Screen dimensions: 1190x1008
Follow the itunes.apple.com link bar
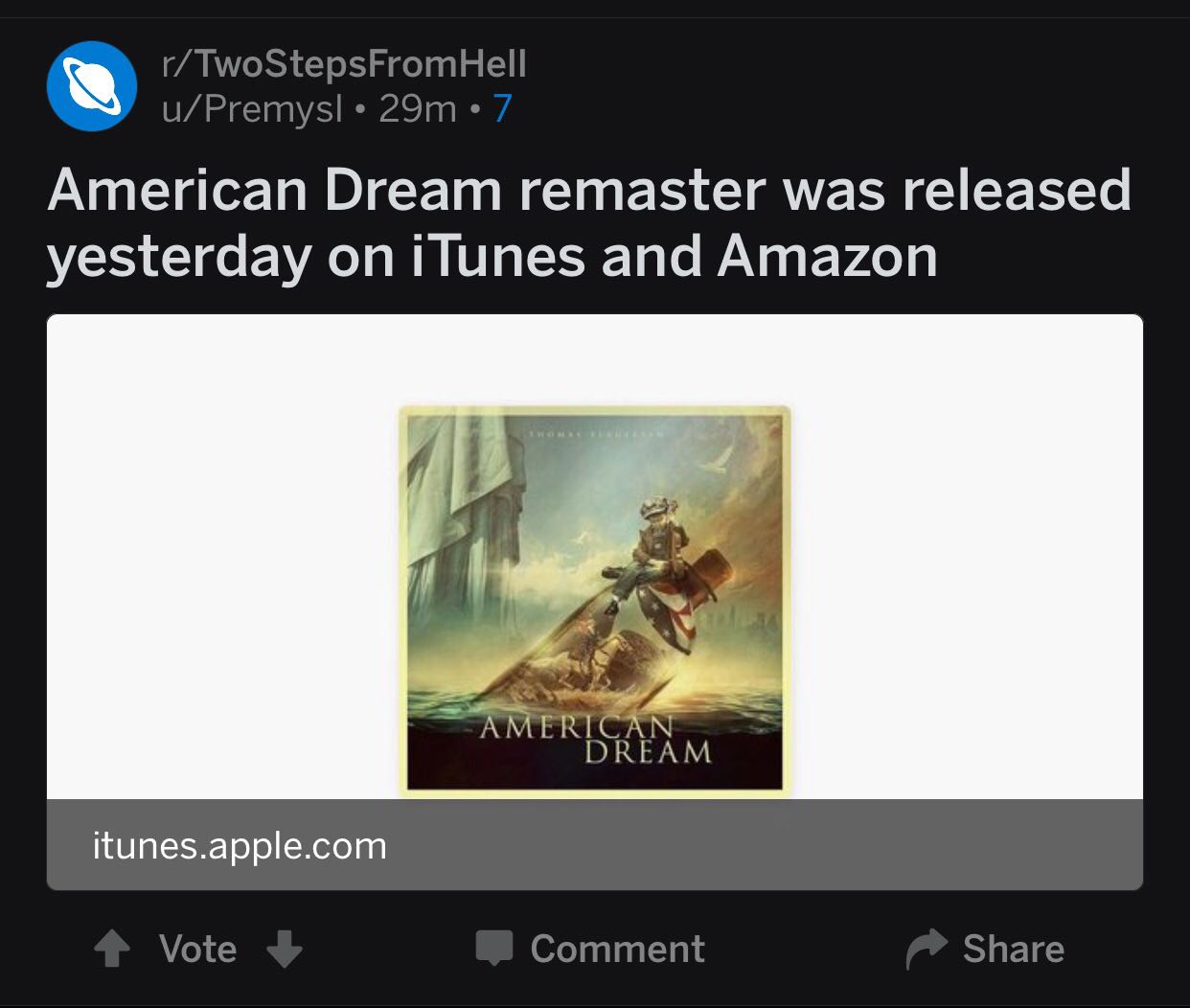[595, 845]
